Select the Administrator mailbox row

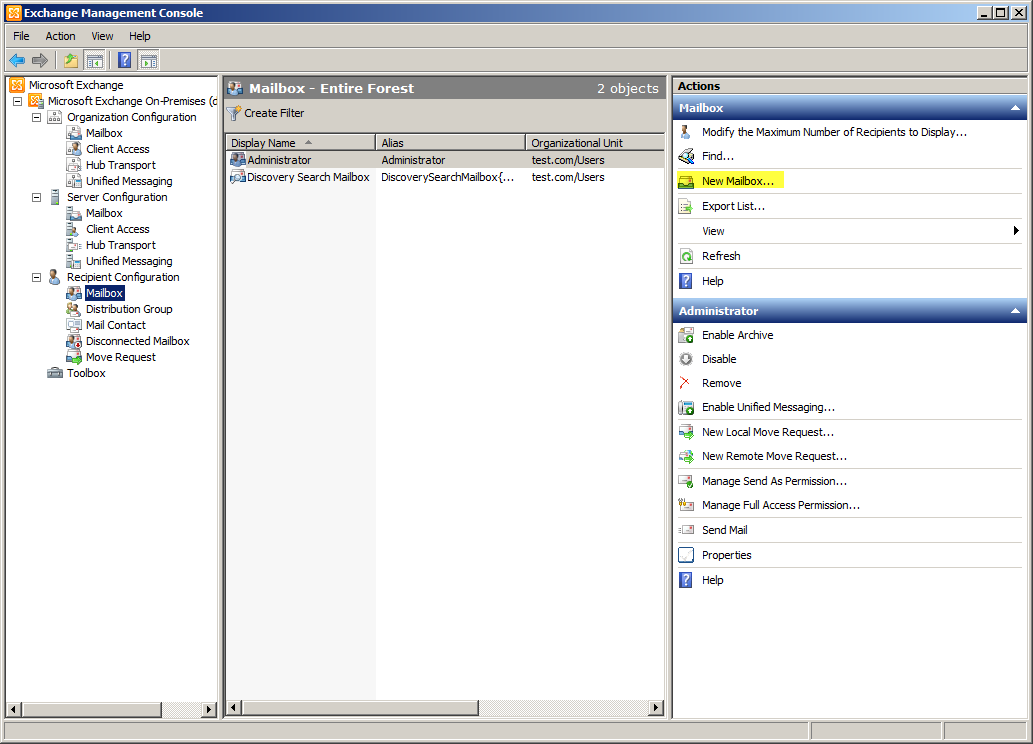tap(445, 160)
